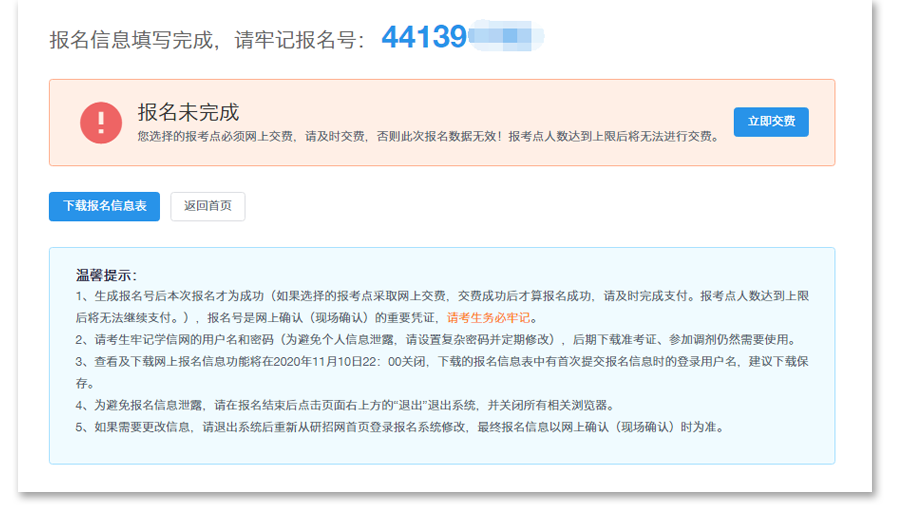Click the blue registration number 44139
Viewport: 898px width, 518px height.
coord(424,38)
